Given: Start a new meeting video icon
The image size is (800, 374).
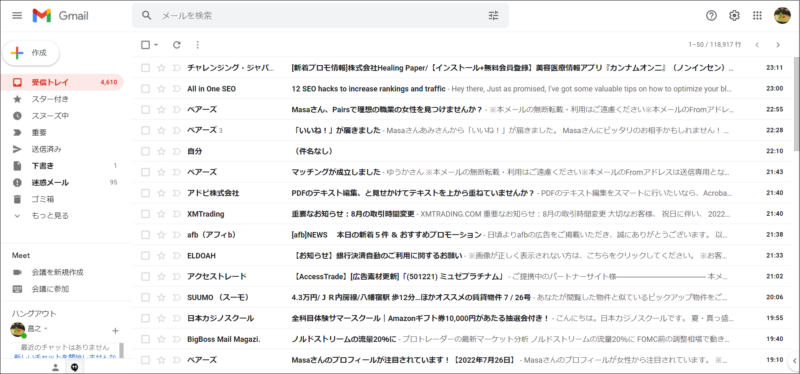Looking at the screenshot, I should 17,272.
